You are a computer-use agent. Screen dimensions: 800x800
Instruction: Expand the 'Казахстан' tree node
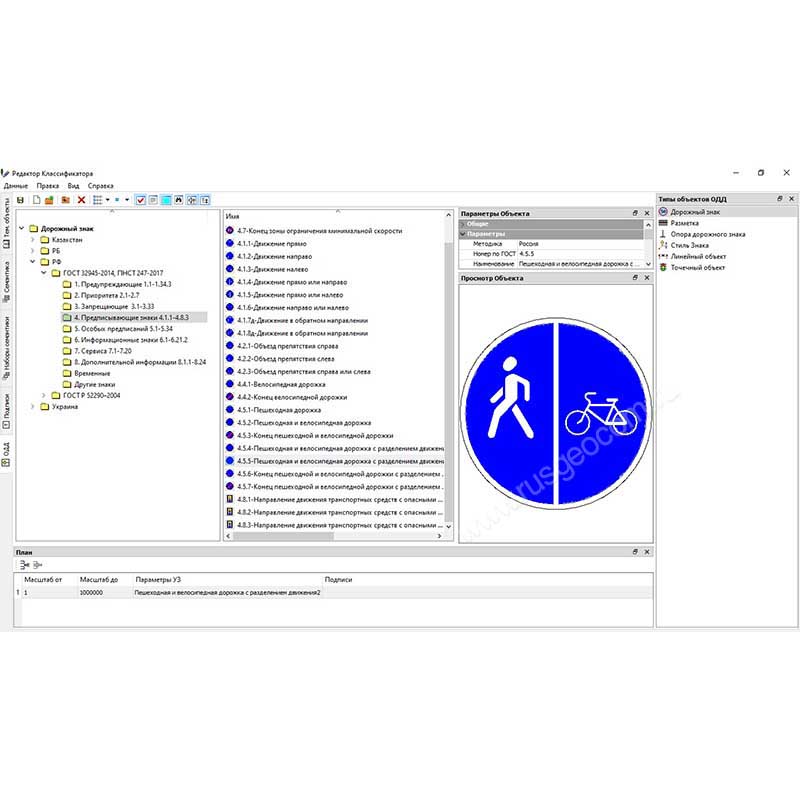[x=32, y=240]
